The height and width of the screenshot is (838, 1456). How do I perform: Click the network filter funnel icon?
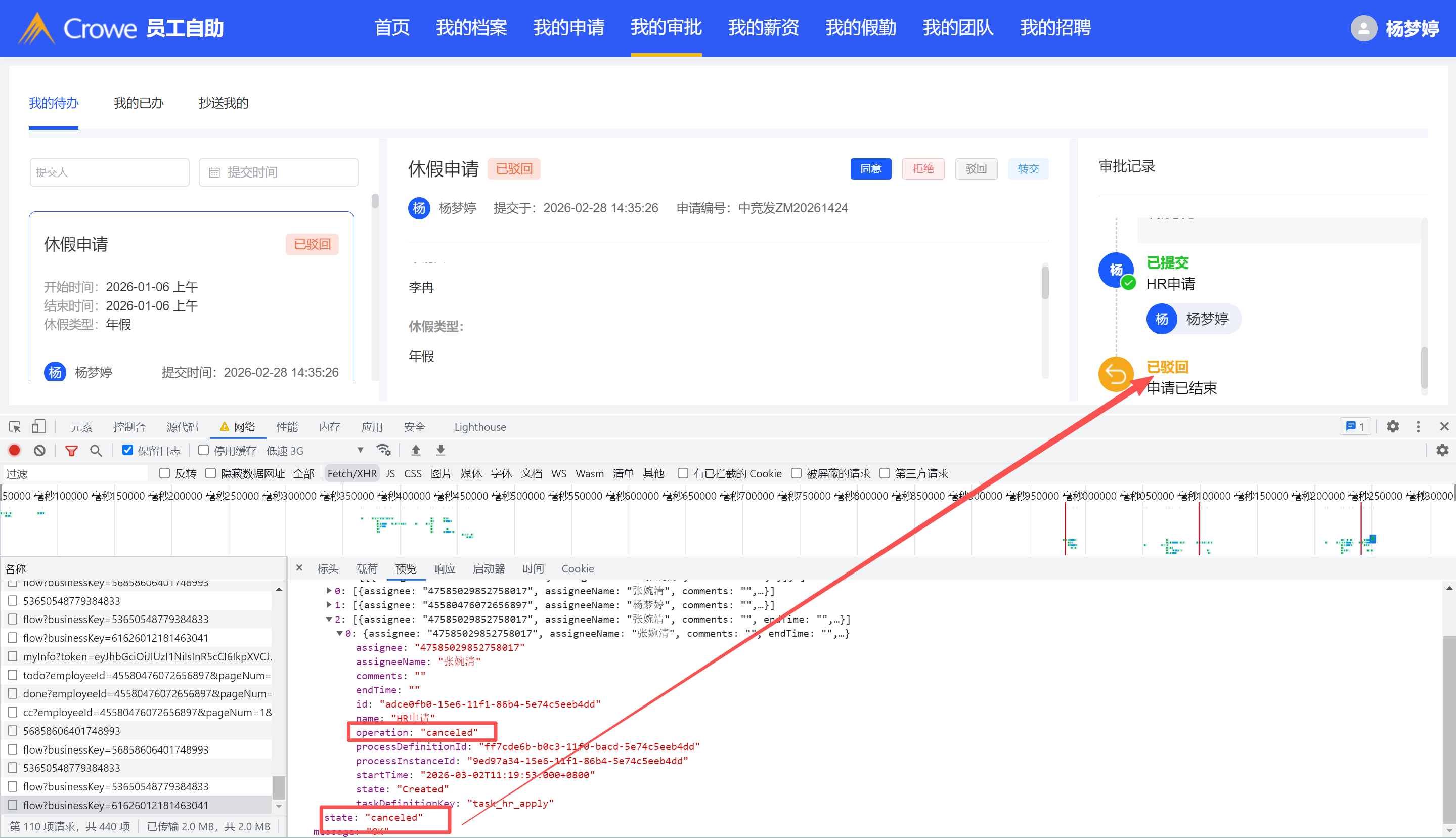(71, 450)
